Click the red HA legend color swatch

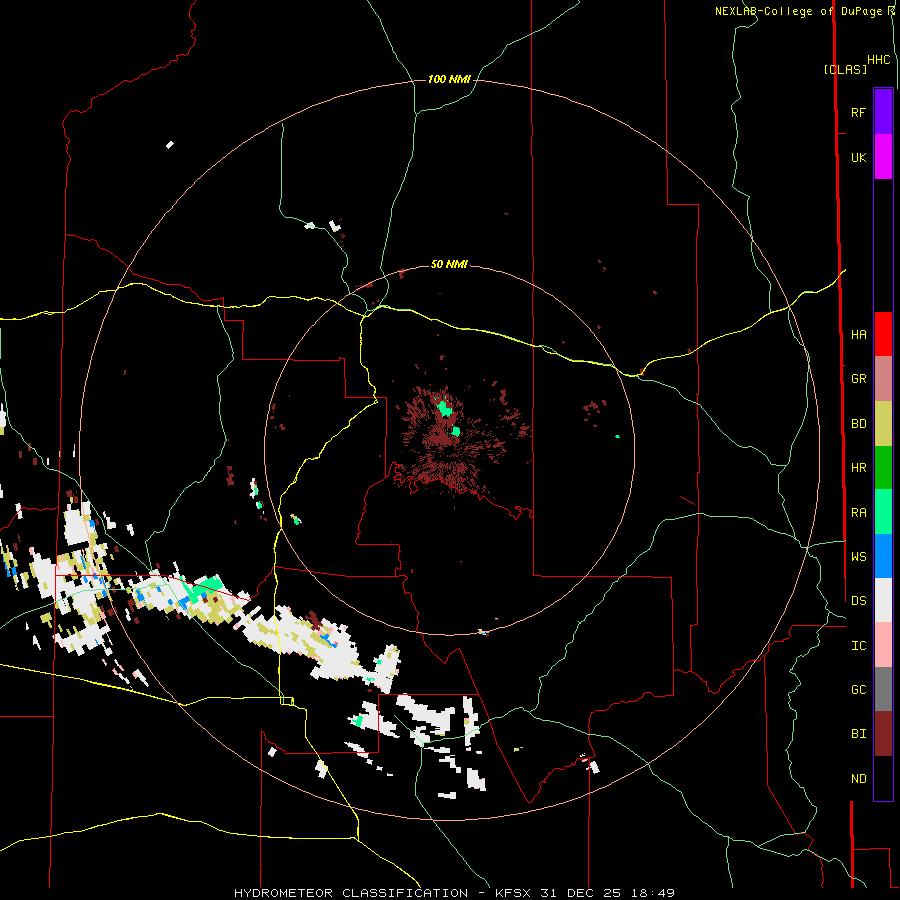tap(883, 334)
